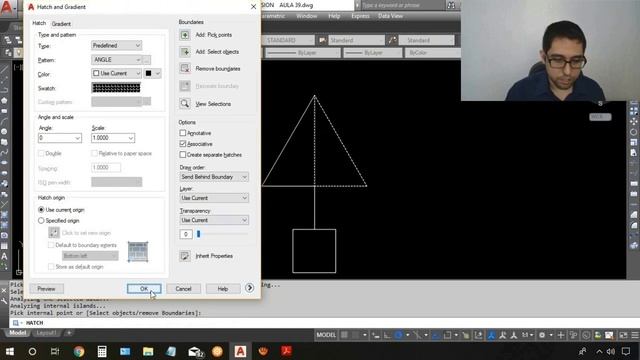This screenshot has width=640, height=360.
Task: Open the background color dropdown next to Color
Action: click(x=153, y=73)
